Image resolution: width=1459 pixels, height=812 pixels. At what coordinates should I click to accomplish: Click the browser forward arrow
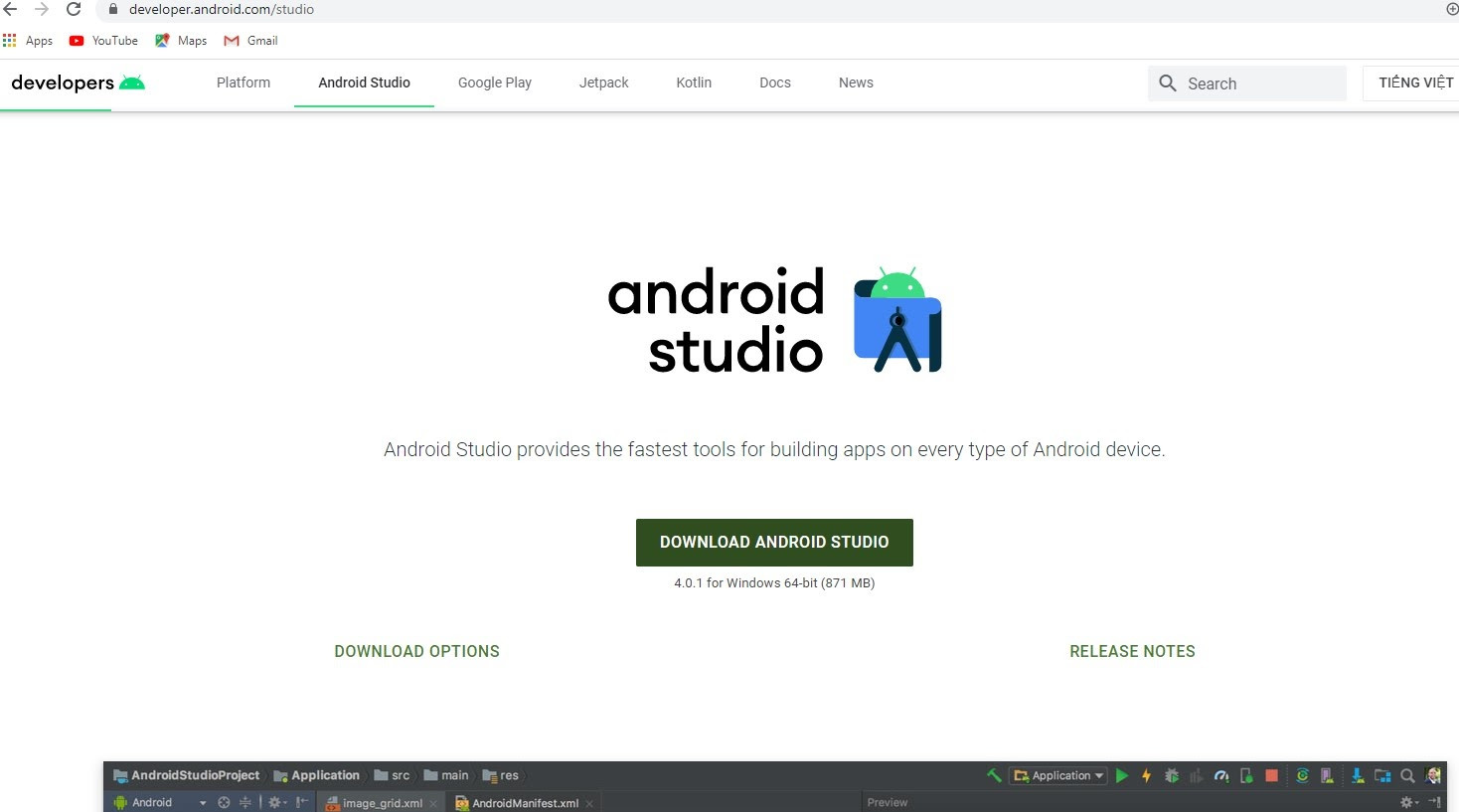tap(42, 9)
